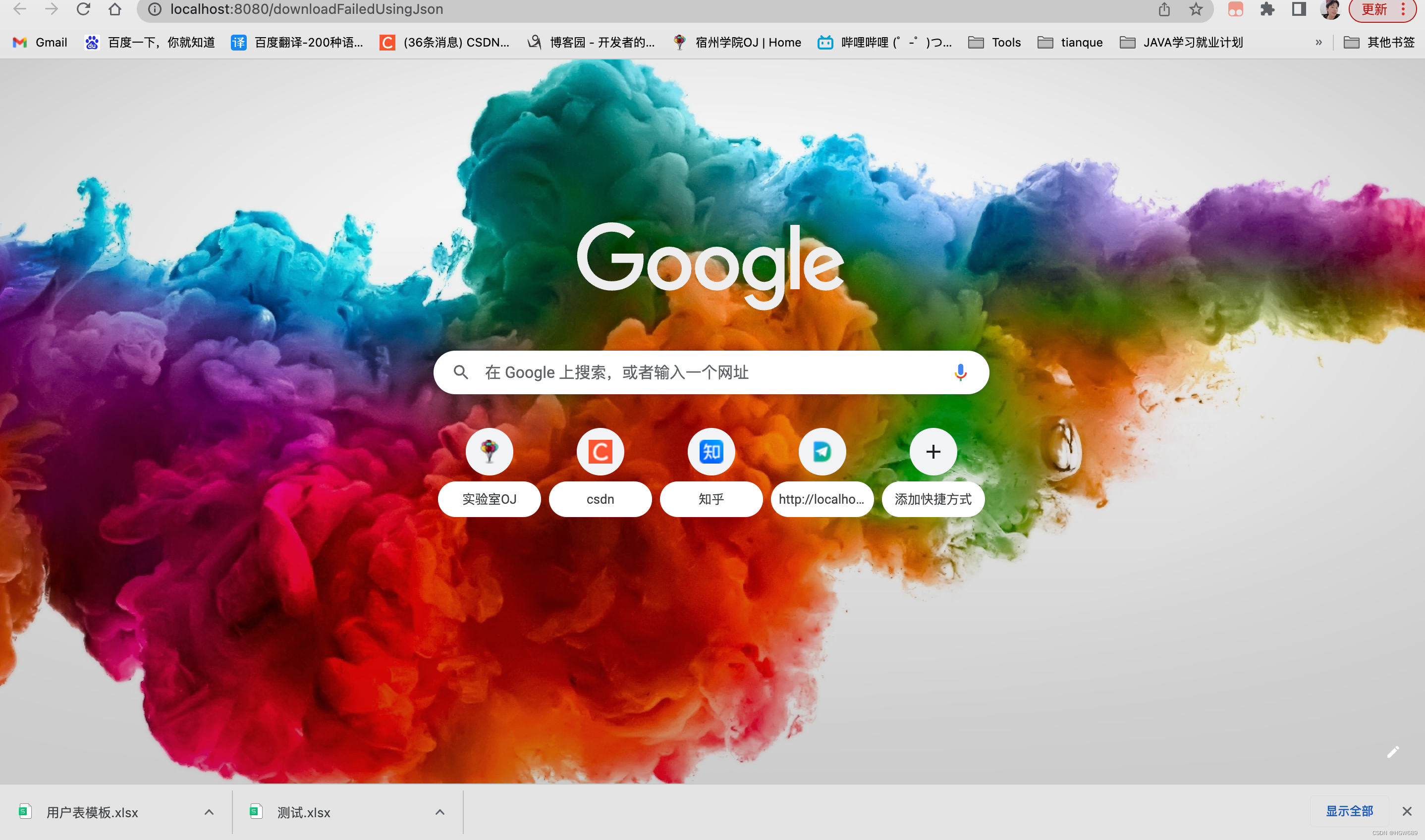Customize this page with the pencil icon

pyautogui.click(x=1393, y=752)
